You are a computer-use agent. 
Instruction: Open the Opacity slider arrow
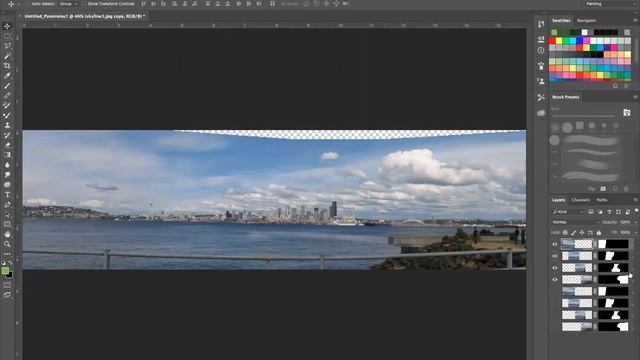point(636,222)
